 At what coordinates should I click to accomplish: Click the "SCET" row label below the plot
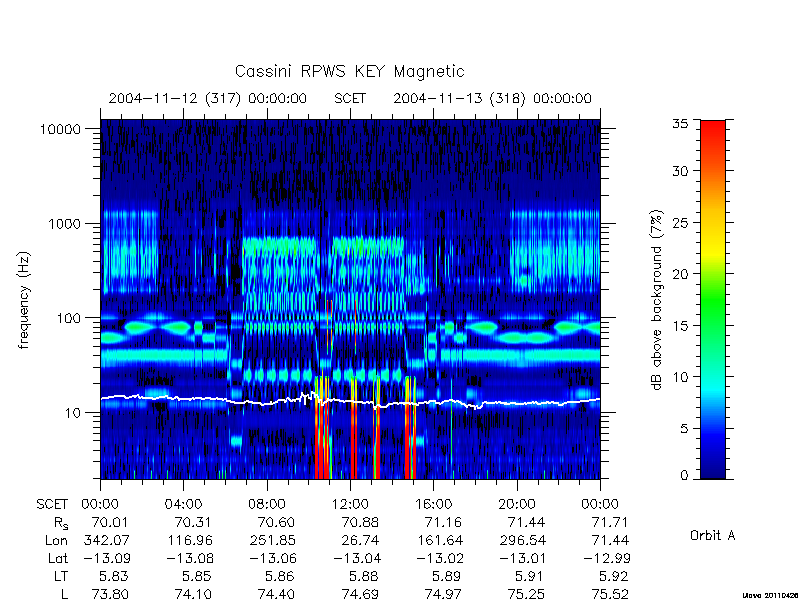(x=52, y=505)
